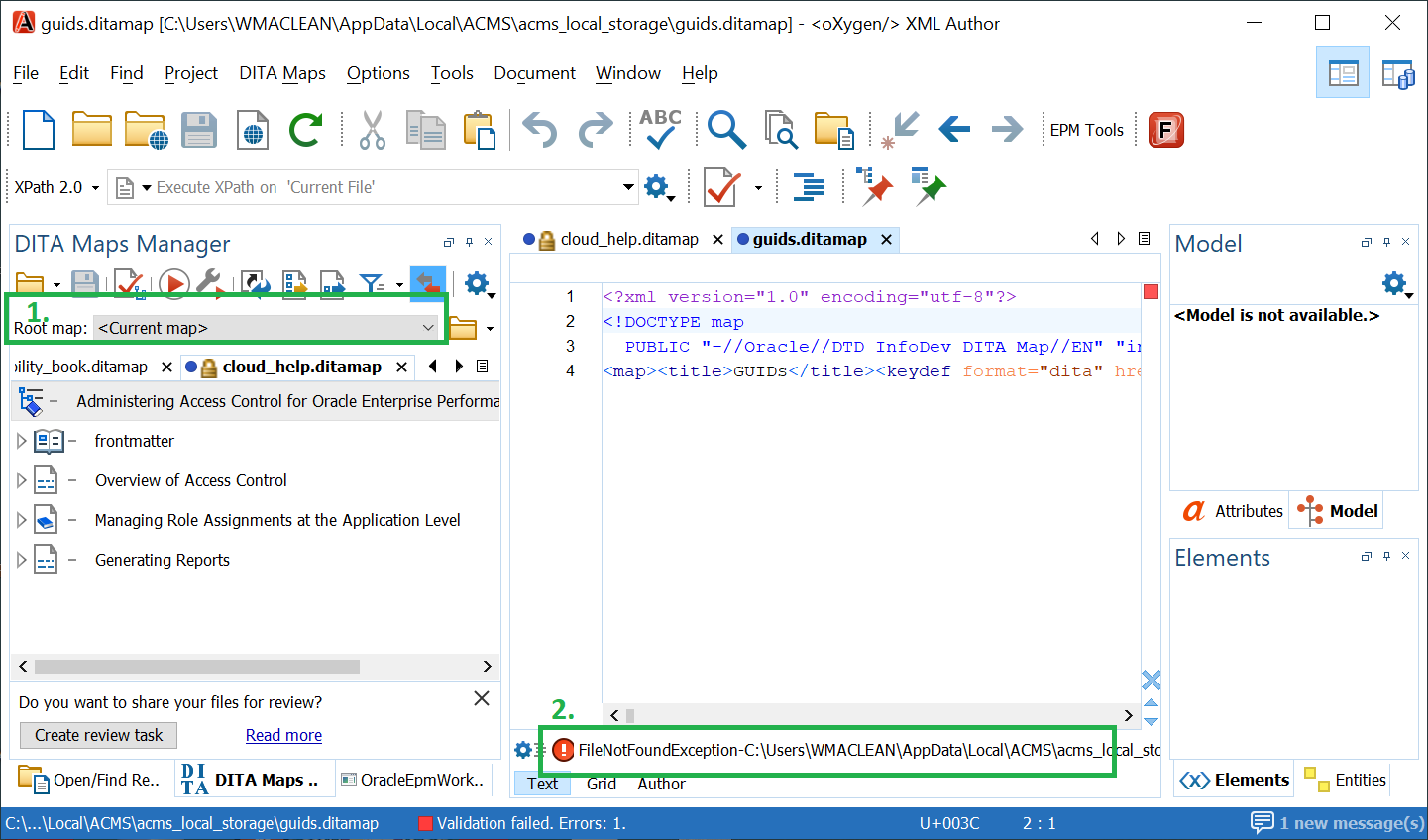Open the File menu
Screen dimensions: 1428x840
coord(26,73)
